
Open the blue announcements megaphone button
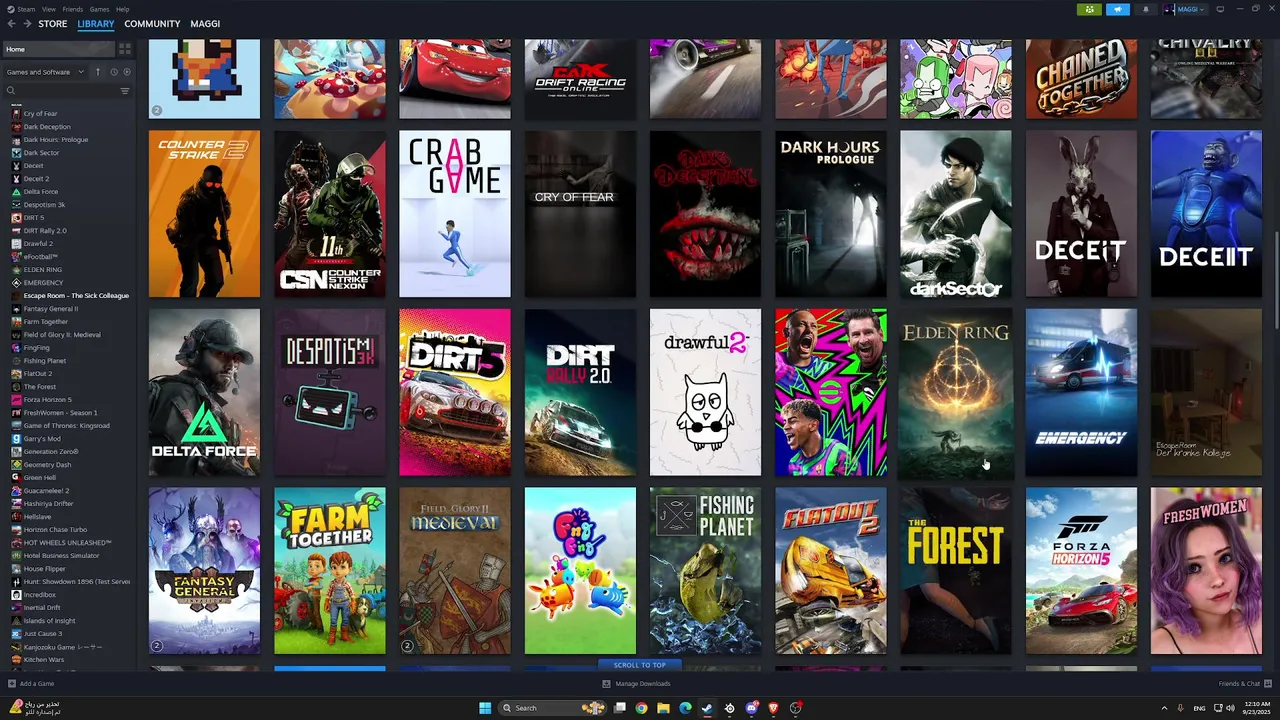click(1118, 9)
